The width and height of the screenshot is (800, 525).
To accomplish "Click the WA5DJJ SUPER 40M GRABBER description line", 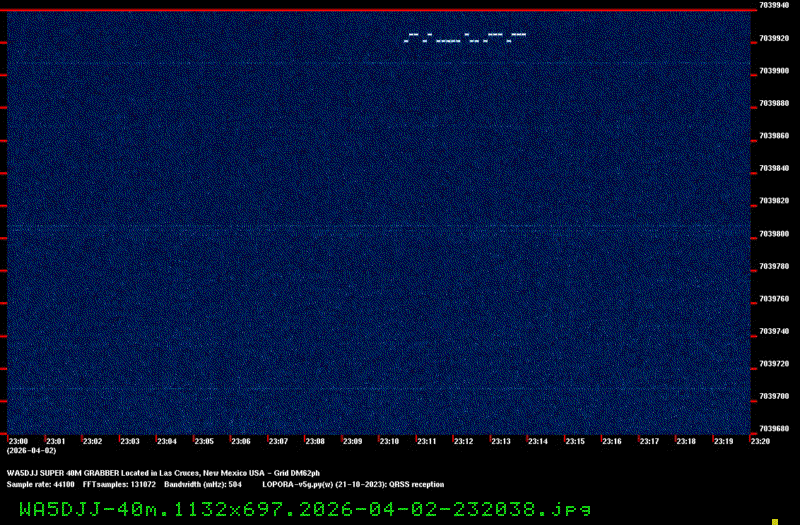I will 163,473.
